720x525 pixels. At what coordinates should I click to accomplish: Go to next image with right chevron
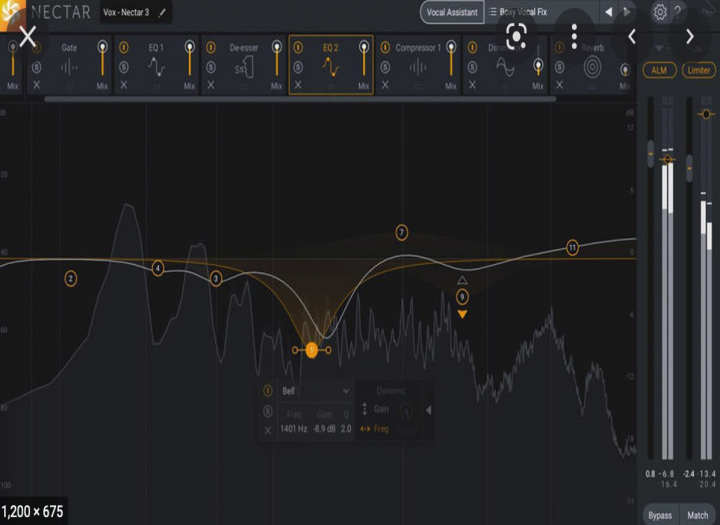[690, 36]
